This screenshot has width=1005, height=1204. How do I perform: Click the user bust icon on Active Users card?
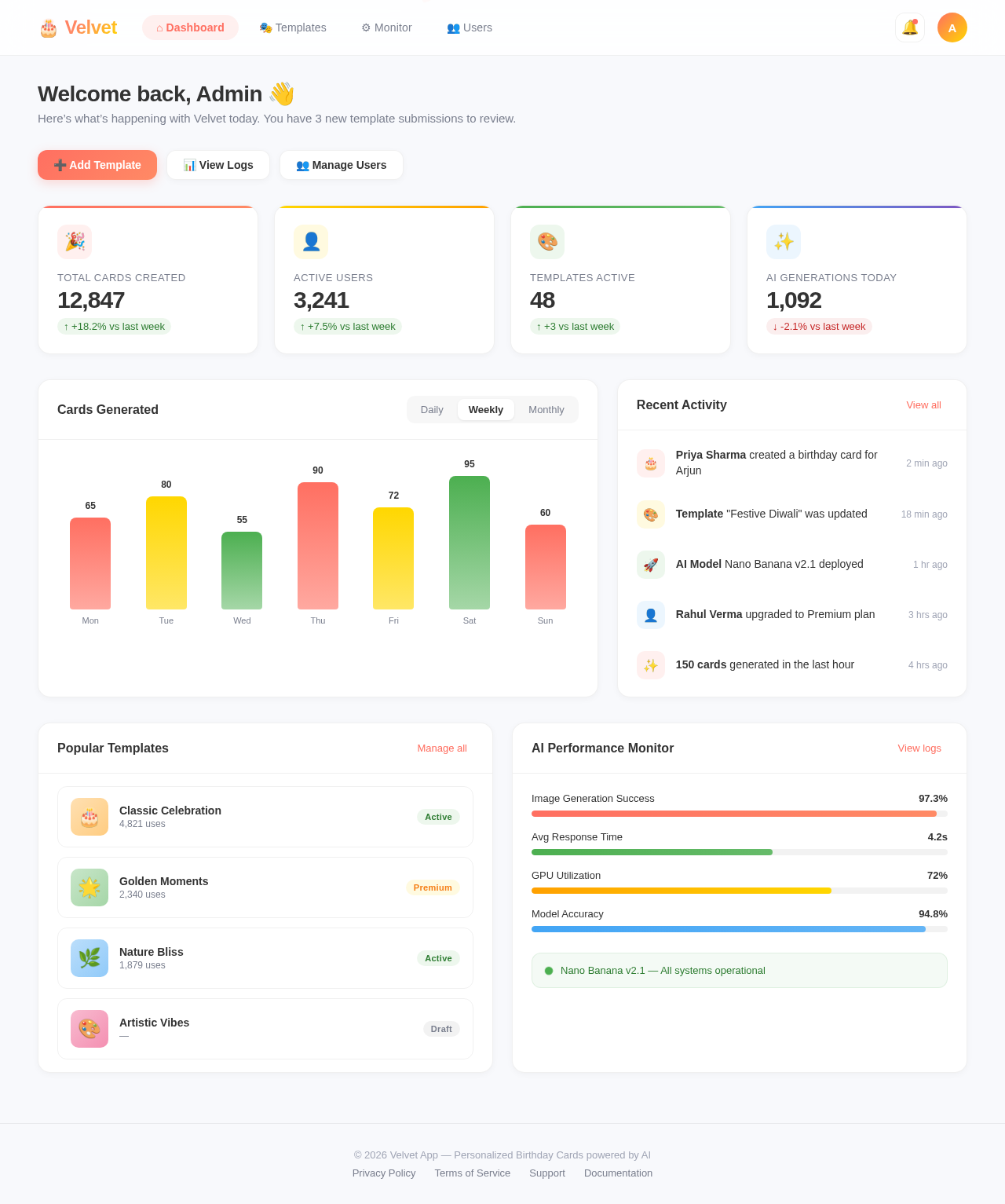click(x=311, y=242)
